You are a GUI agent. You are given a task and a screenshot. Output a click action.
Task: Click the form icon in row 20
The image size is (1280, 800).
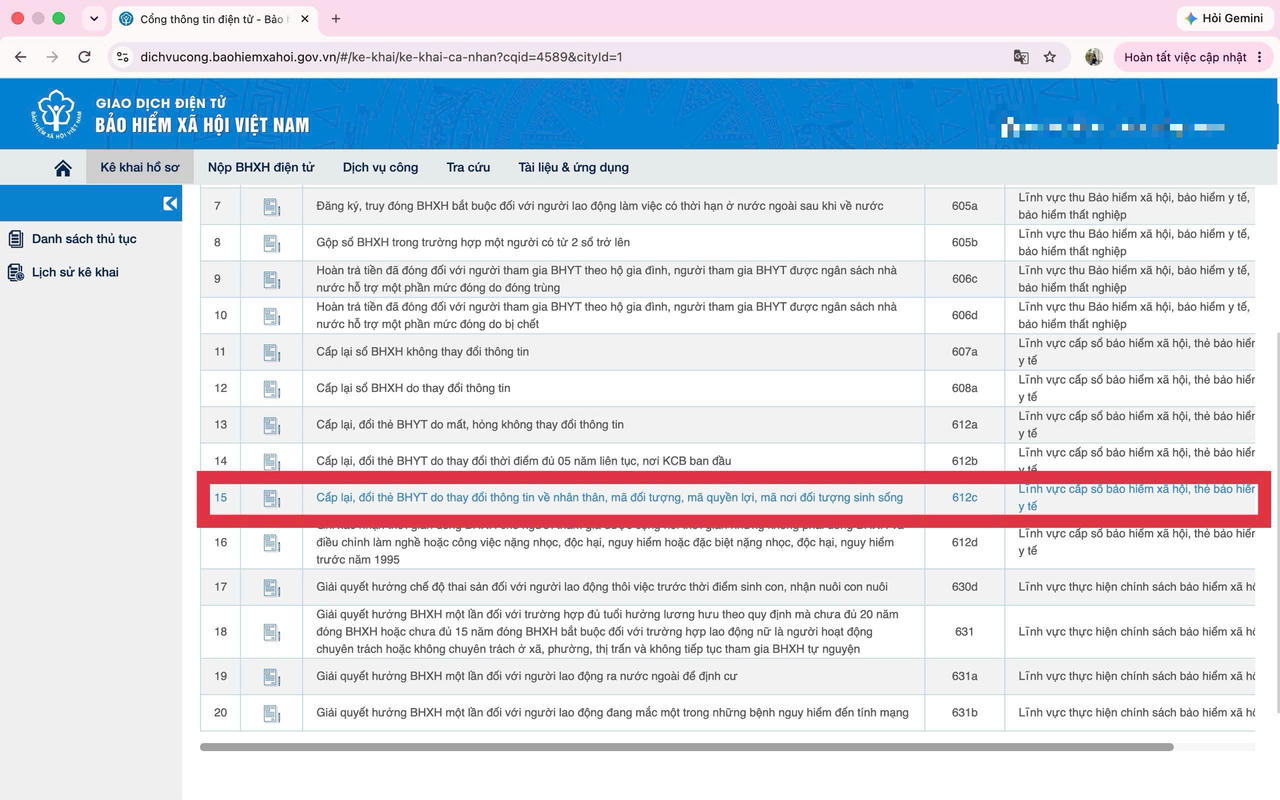pos(272,713)
